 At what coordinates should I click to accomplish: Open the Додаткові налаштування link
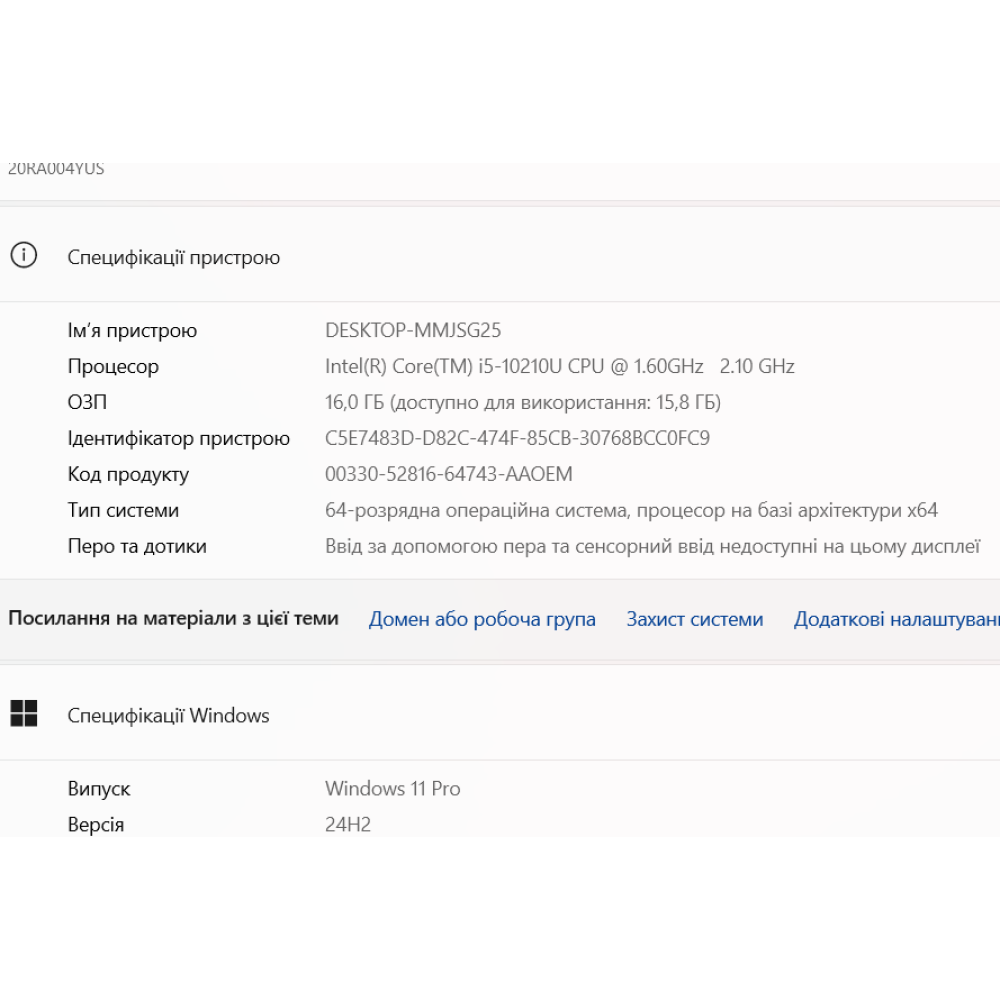point(896,619)
